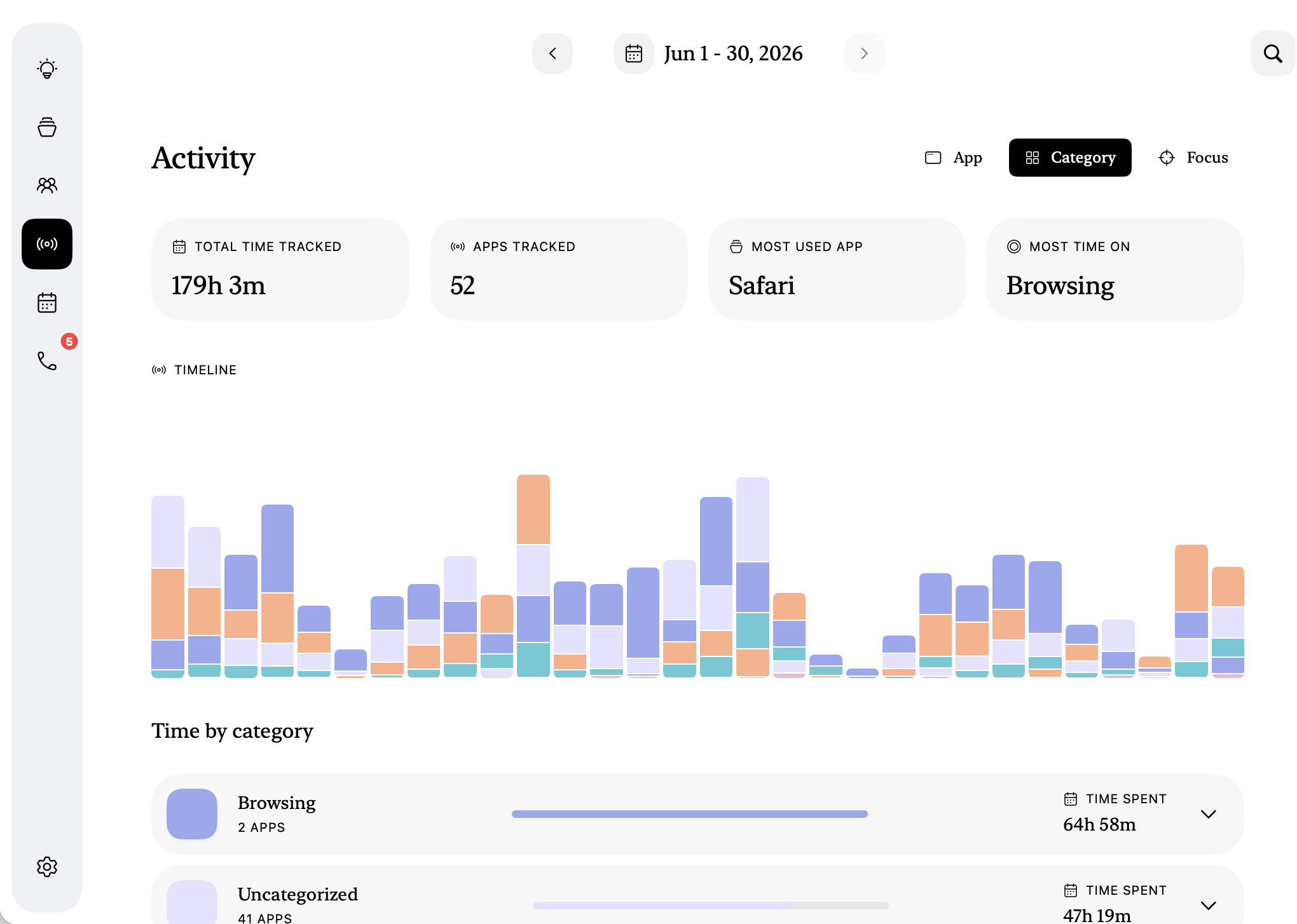Click the calendar icon beside Browsing Time Spent
The width and height of the screenshot is (1297, 924).
coord(1071,799)
